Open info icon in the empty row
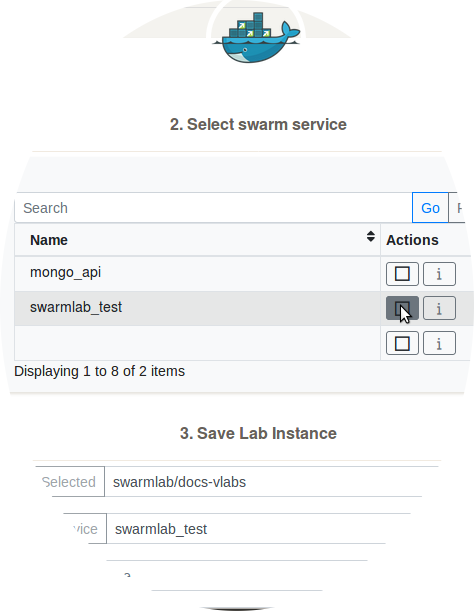The image size is (474, 611). 439,343
